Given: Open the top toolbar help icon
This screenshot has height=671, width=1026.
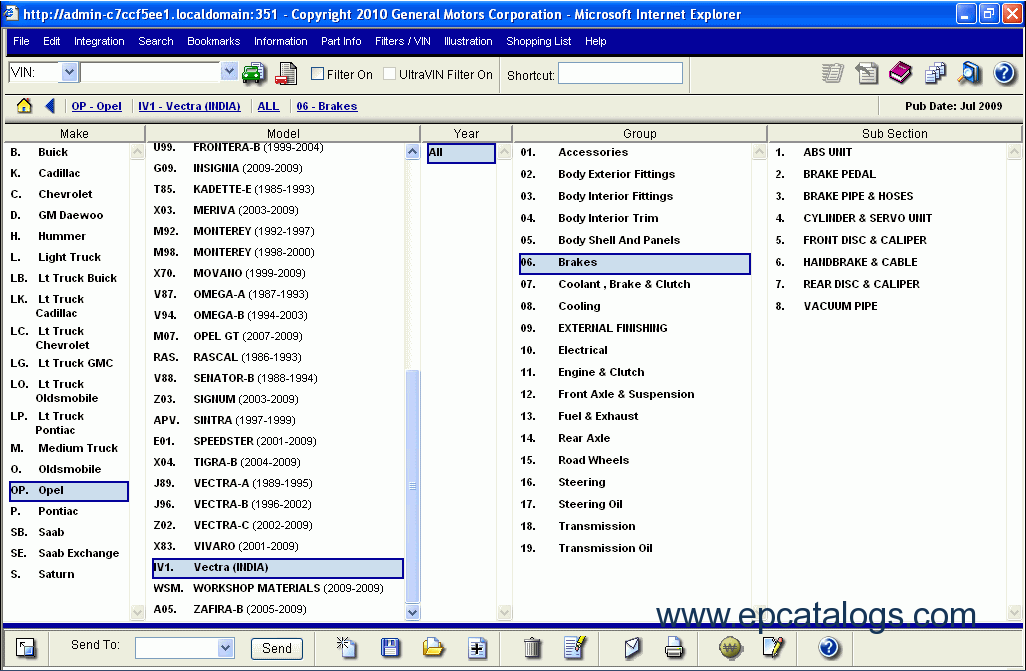Looking at the screenshot, I should pos(1004,73).
